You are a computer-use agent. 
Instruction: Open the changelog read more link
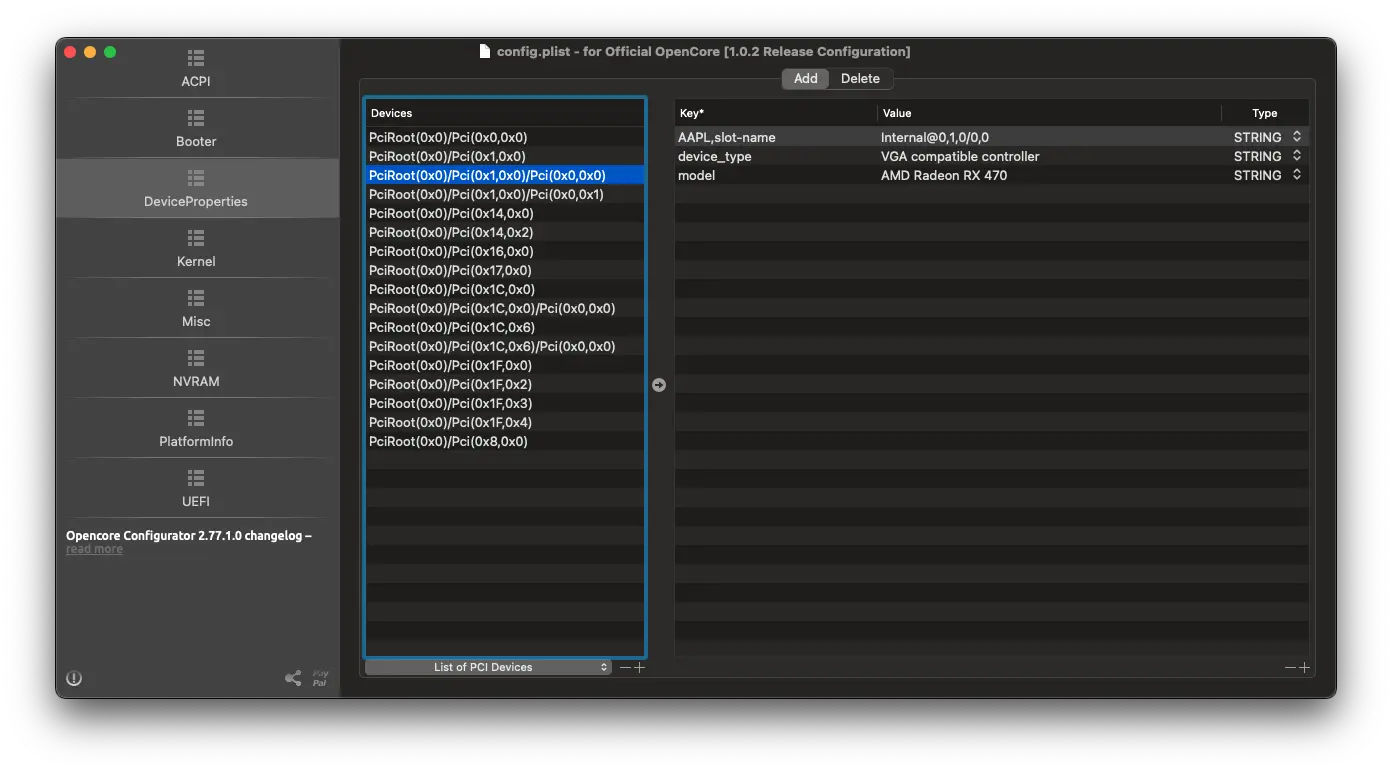[94, 549]
